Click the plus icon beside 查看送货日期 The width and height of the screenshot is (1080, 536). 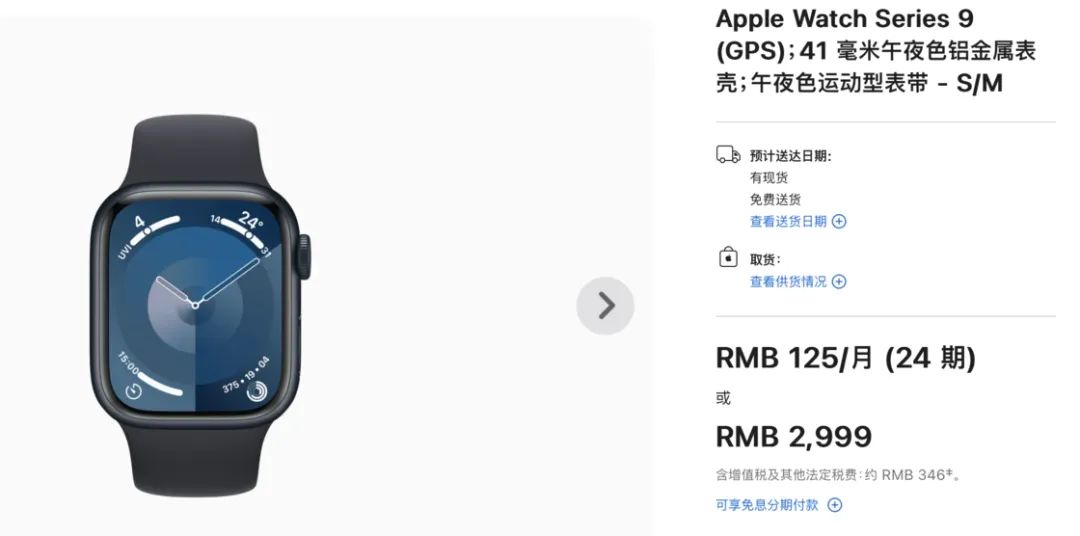[x=838, y=221]
